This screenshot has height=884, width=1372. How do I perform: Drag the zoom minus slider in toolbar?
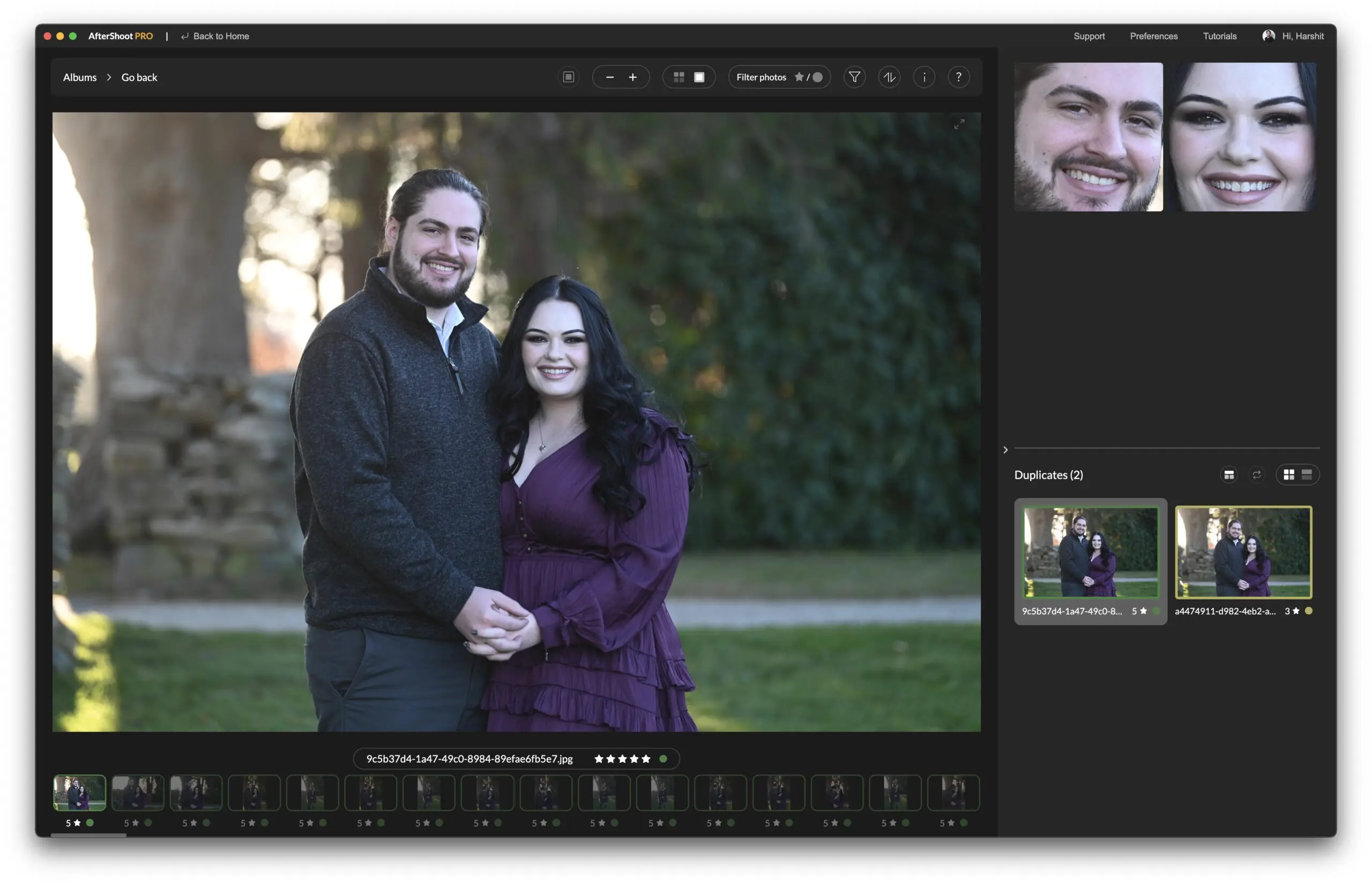coord(609,77)
